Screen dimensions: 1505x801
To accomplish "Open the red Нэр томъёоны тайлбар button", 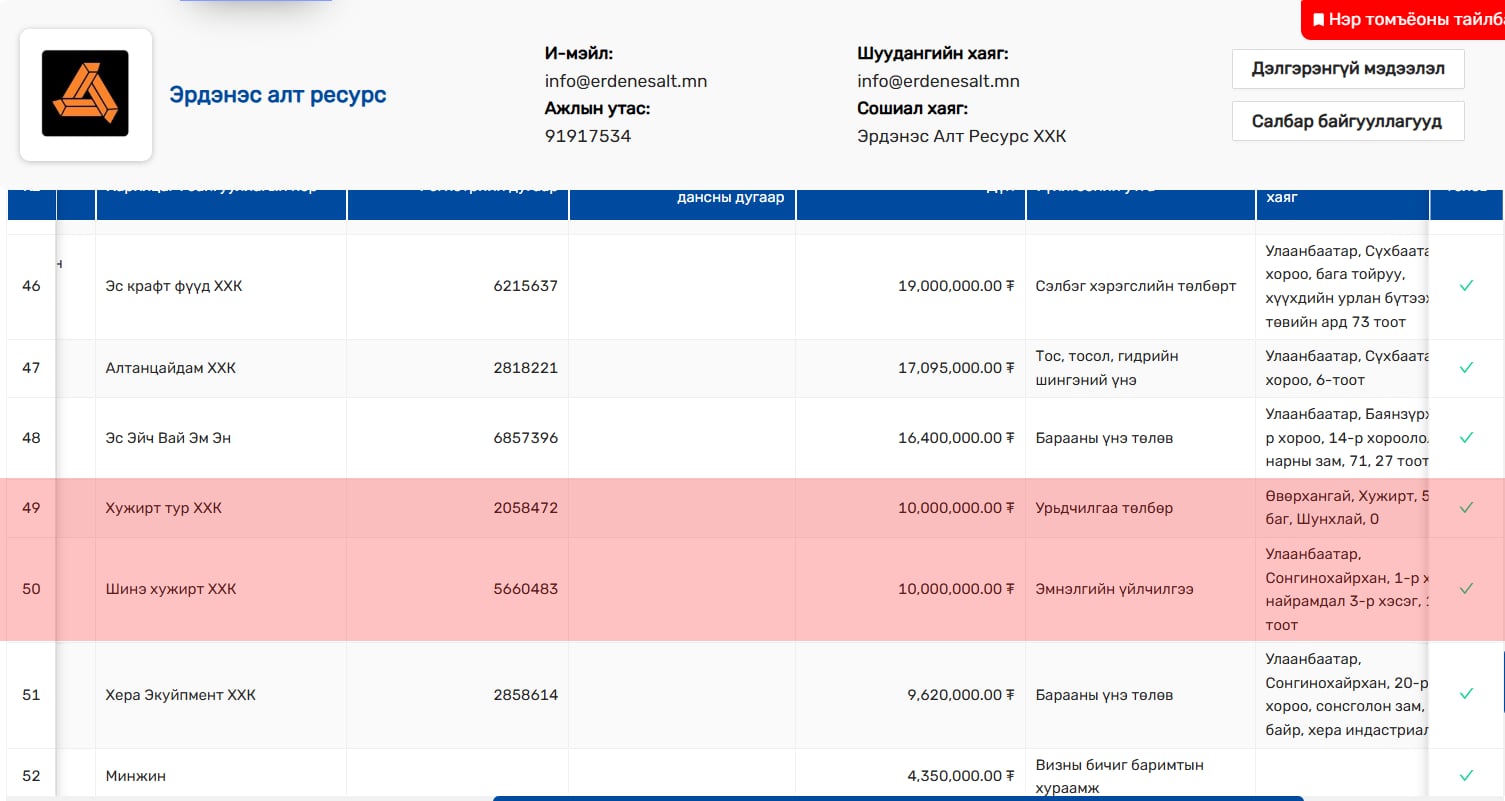I will [1403, 19].
